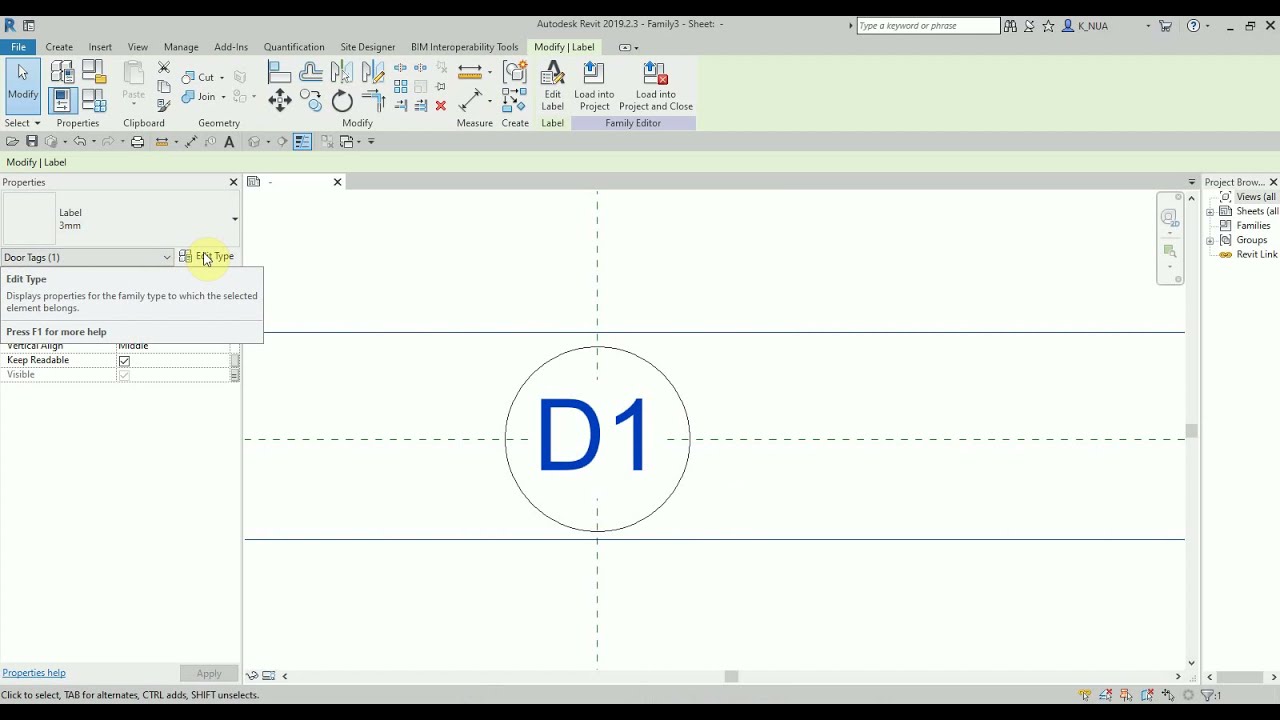Expand the Sheets (all) tree node
The height and width of the screenshot is (720, 1280).
1210,212
